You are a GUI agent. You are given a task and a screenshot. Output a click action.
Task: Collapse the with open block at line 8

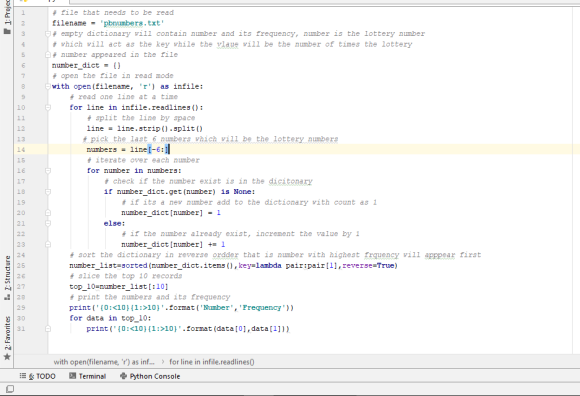tap(48, 86)
